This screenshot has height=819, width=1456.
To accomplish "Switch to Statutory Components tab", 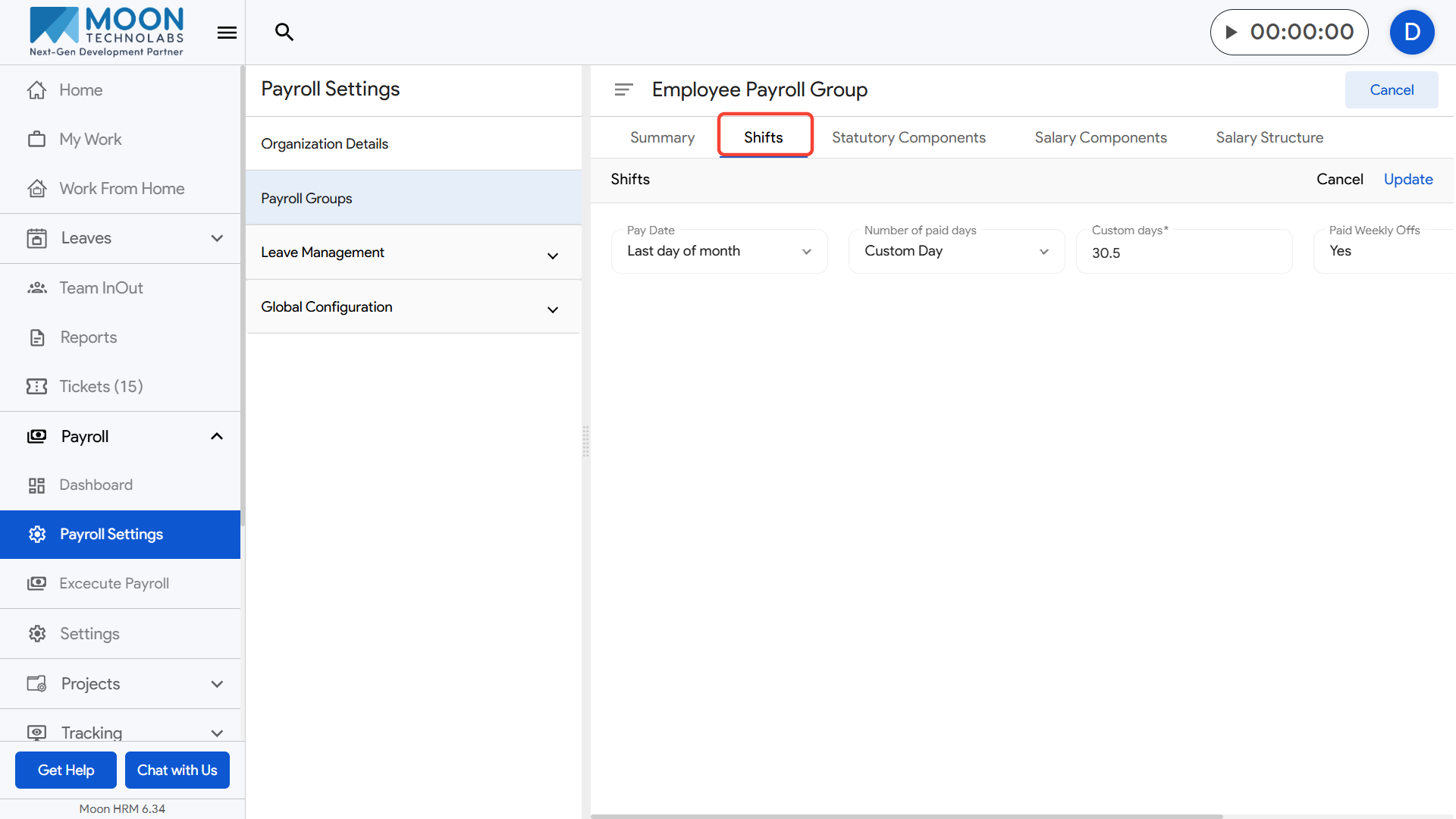I will click(x=908, y=137).
